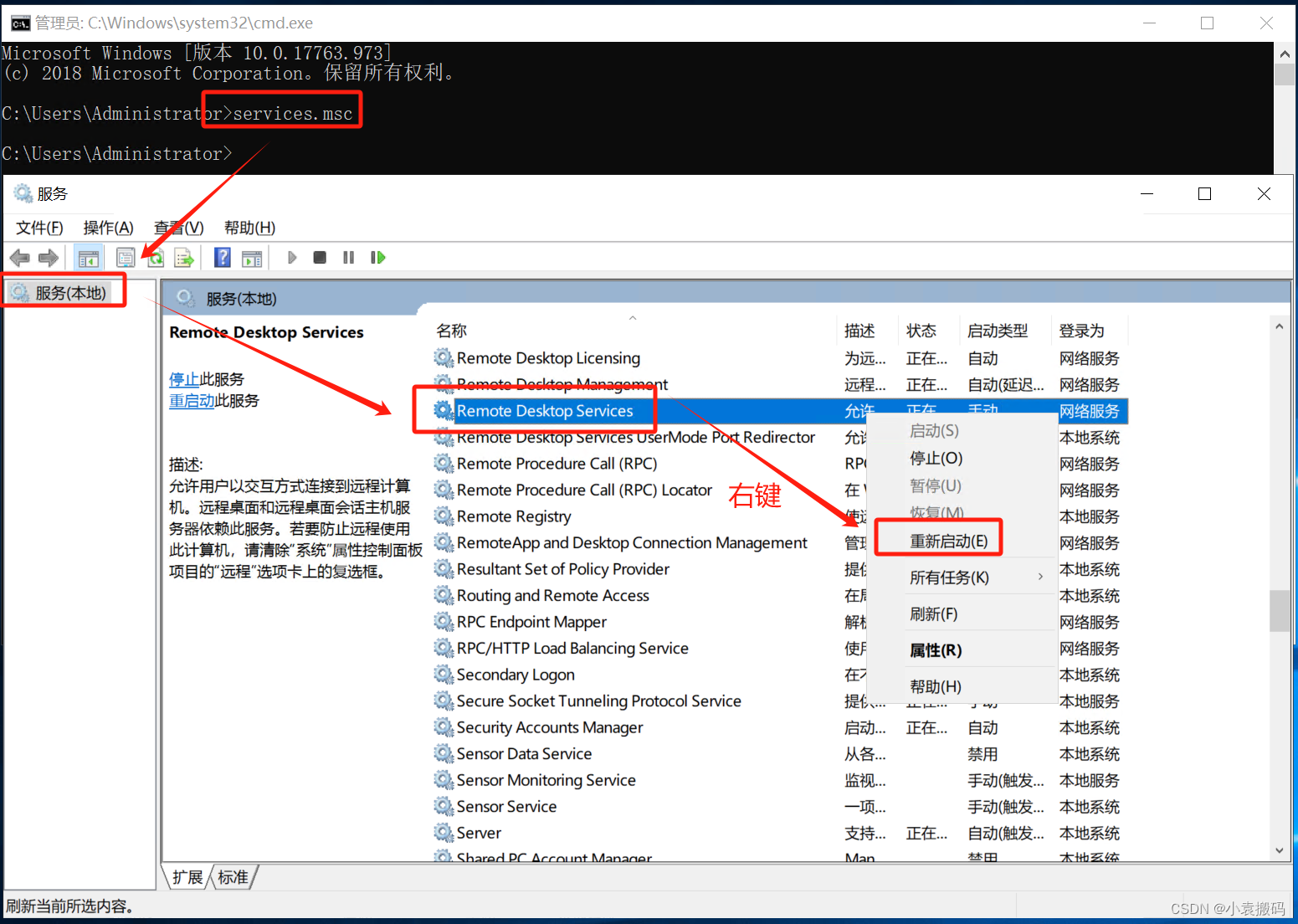Screen dimensions: 1298x924
Task: Open the 文件(F) menu
Action: [x=39, y=228]
